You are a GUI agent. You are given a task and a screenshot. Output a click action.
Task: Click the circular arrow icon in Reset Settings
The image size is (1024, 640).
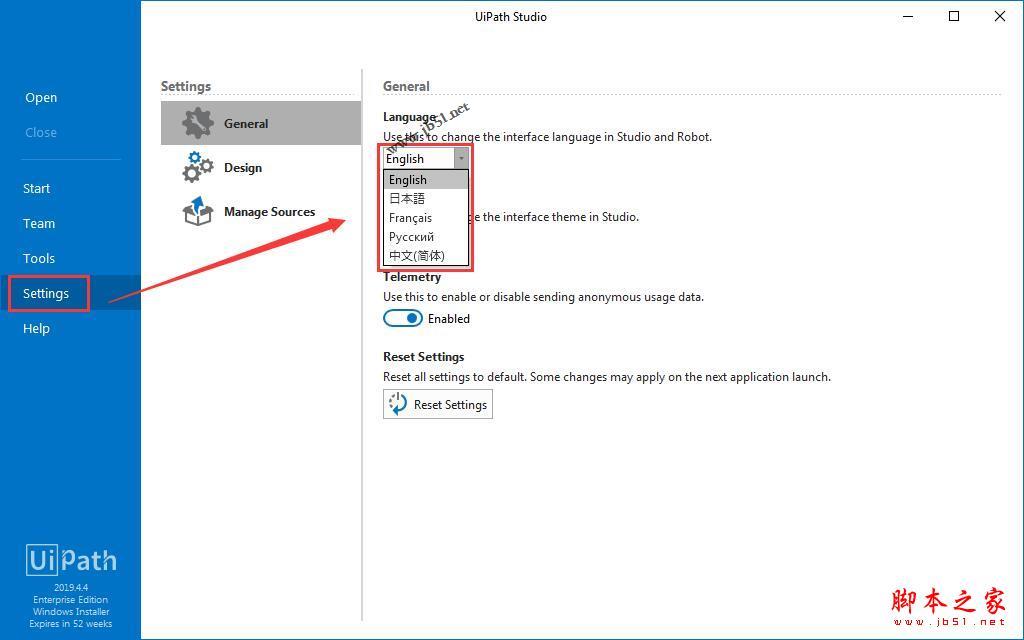point(398,404)
